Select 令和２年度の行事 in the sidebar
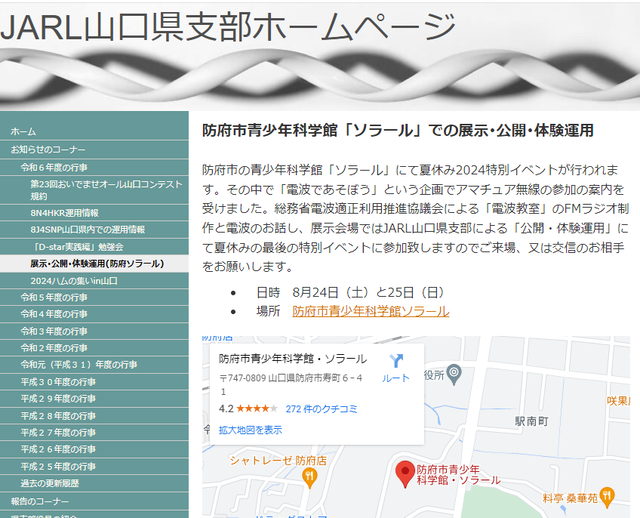This screenshot has width=640, height=518. coord(94,348)
